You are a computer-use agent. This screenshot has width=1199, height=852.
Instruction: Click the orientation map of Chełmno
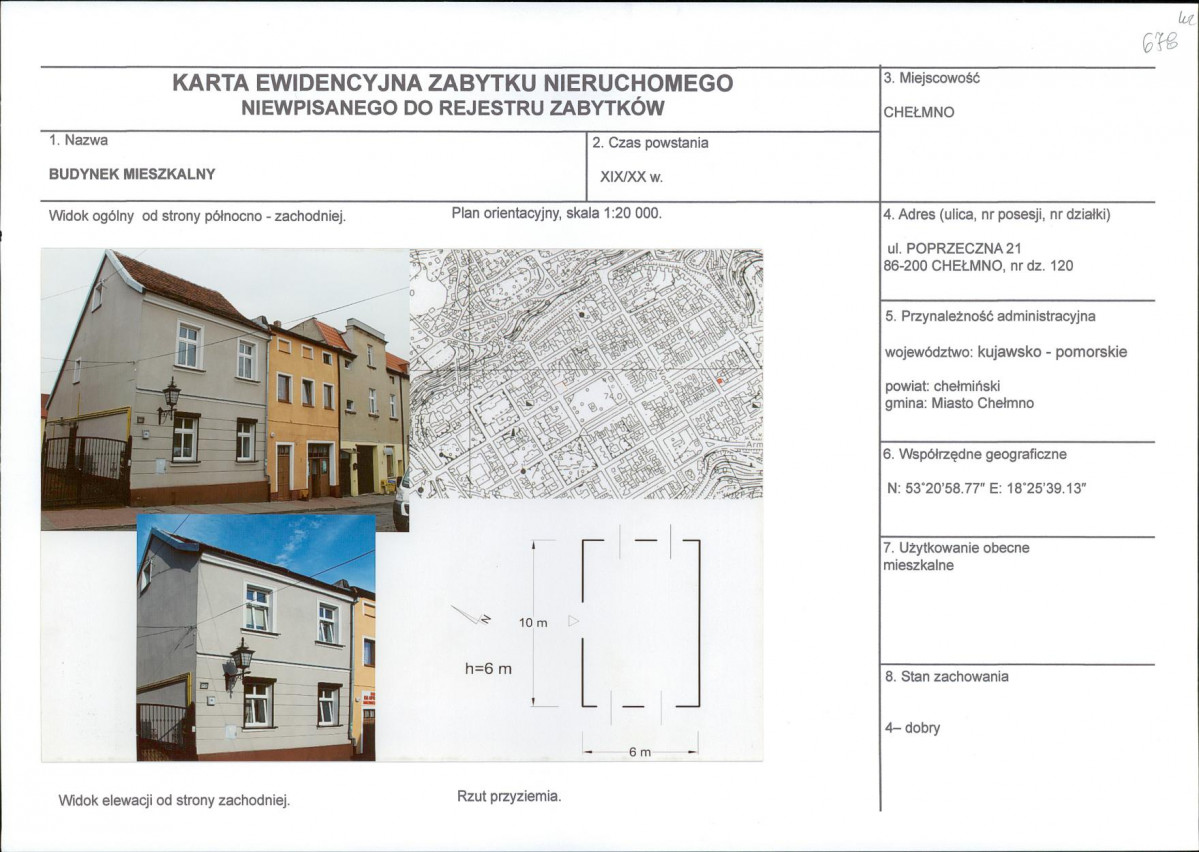[587, 374]
